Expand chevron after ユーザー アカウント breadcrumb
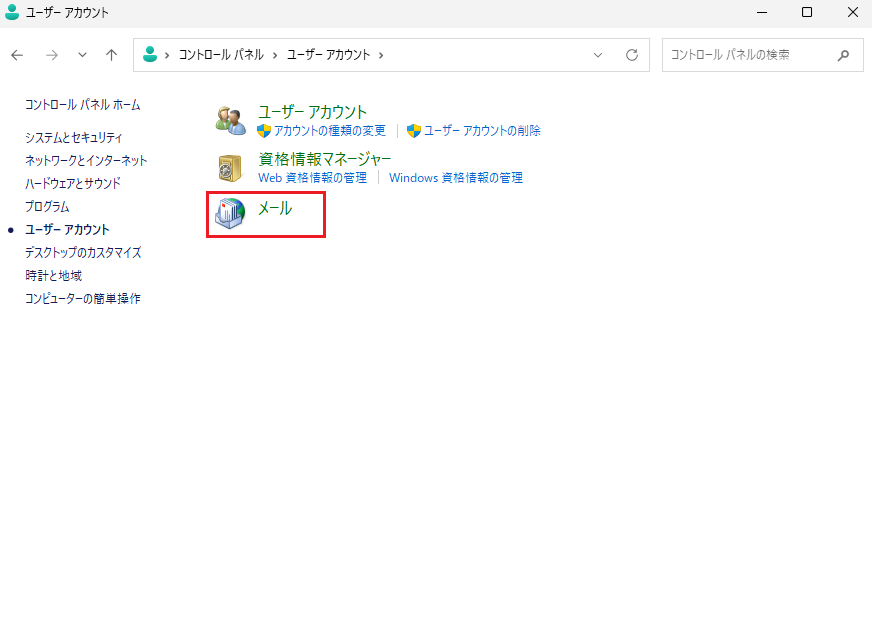 381,55
